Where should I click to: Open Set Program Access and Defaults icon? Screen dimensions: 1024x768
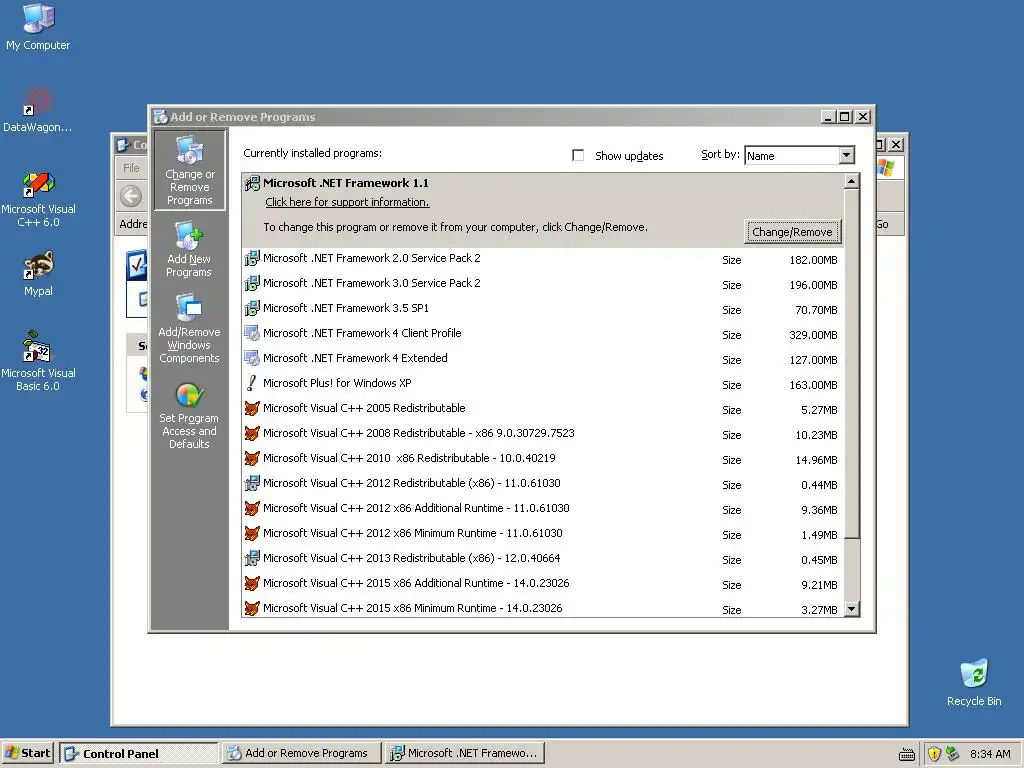(x=189, y=416)
